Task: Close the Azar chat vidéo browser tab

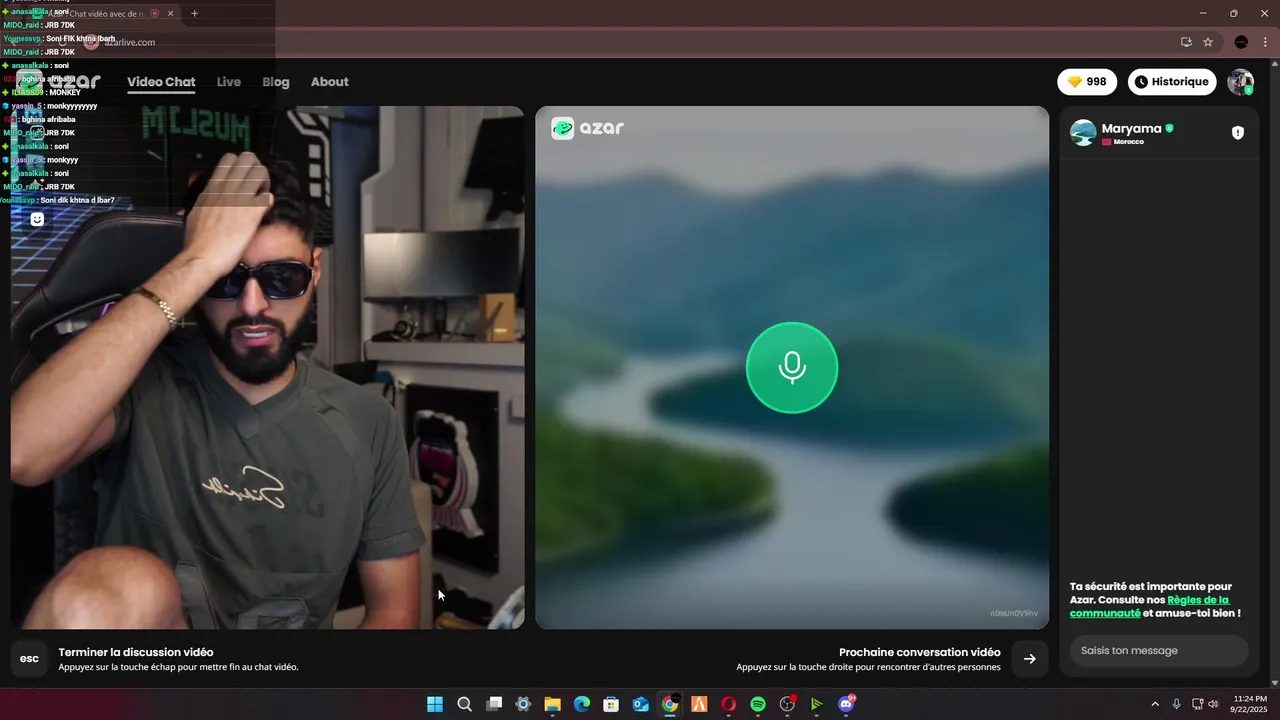Action: 170,13
